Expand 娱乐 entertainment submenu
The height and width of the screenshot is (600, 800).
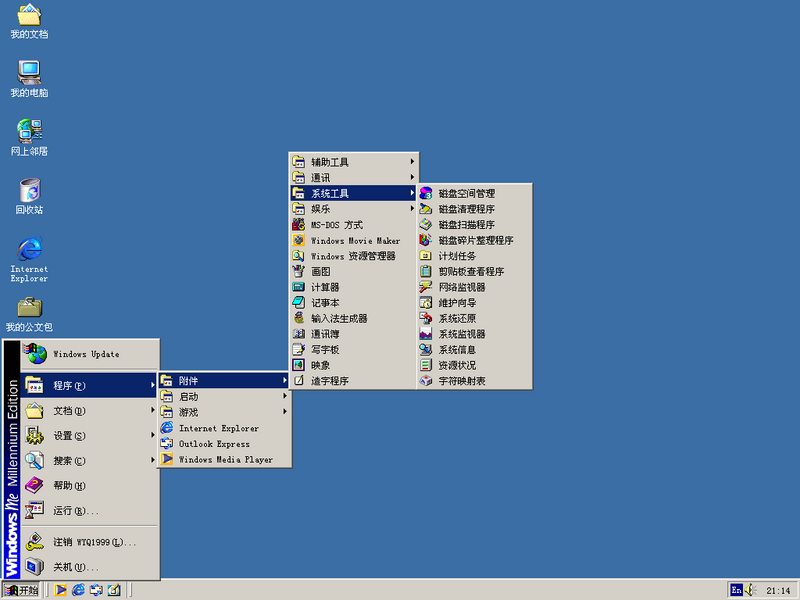pyautogui.click(x=353, y=209)
